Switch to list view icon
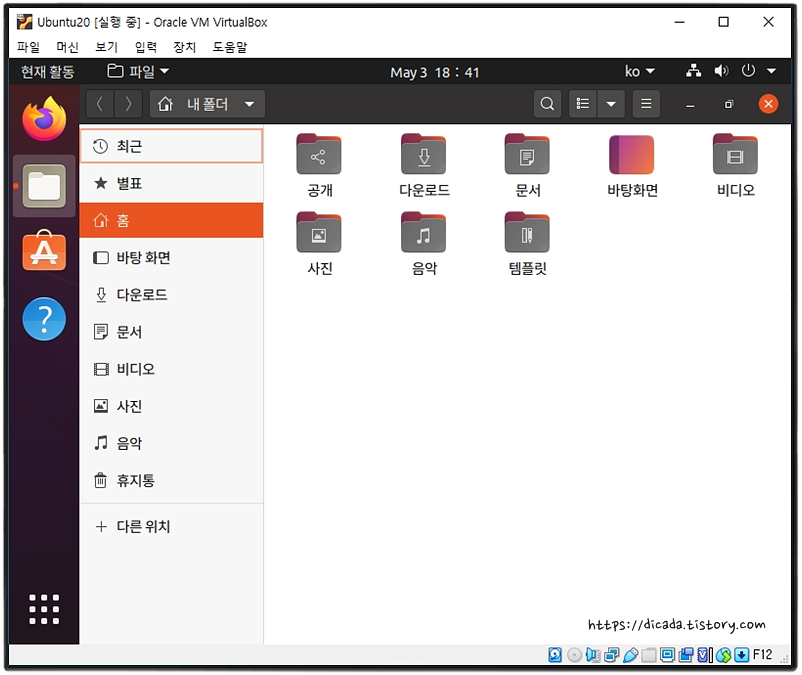This screenshot has width=802, height=675. pyautogui.click(x=583, y=104)
